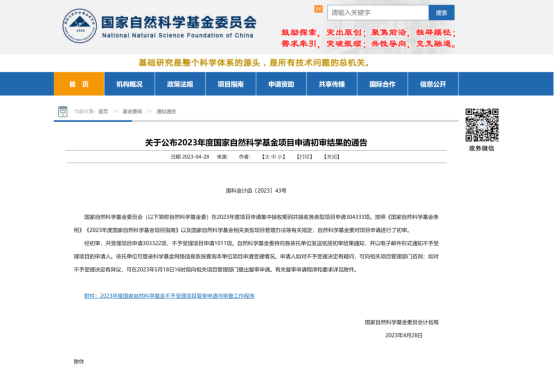Click document number 国科金计函〔2023〕43号

256,191
